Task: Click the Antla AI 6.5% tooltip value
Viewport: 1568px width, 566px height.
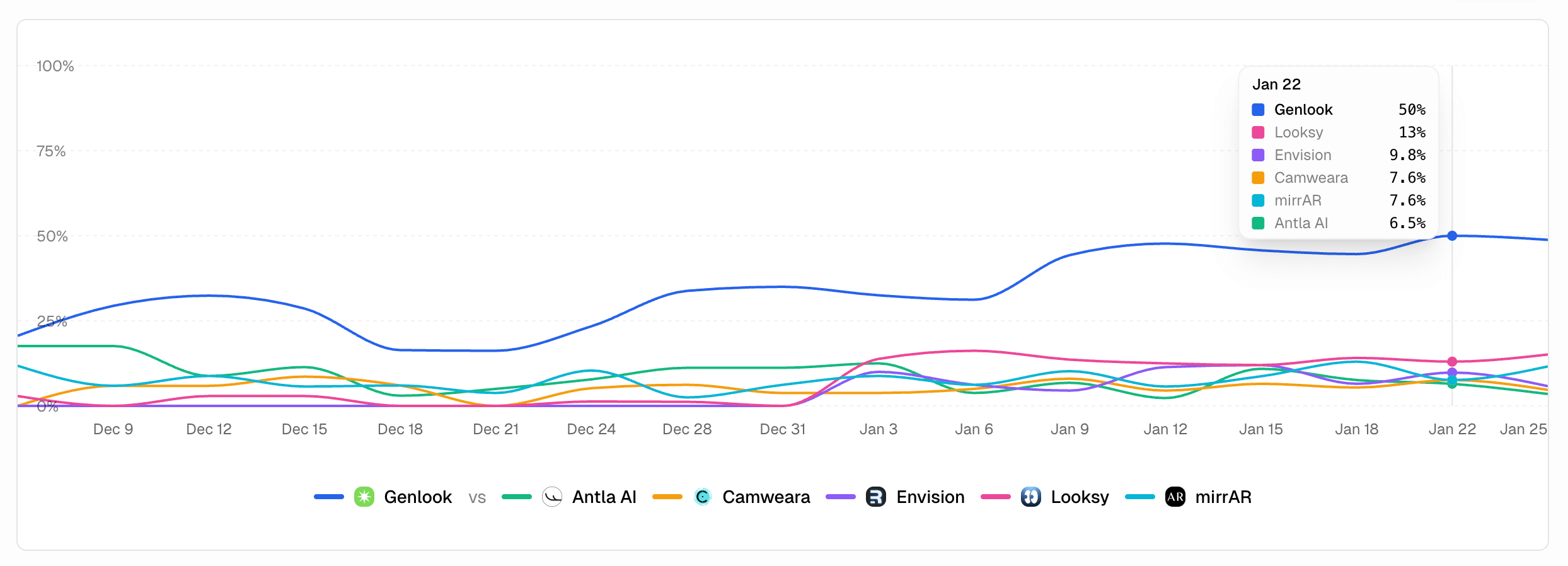Action: [x=1410, y=222]
